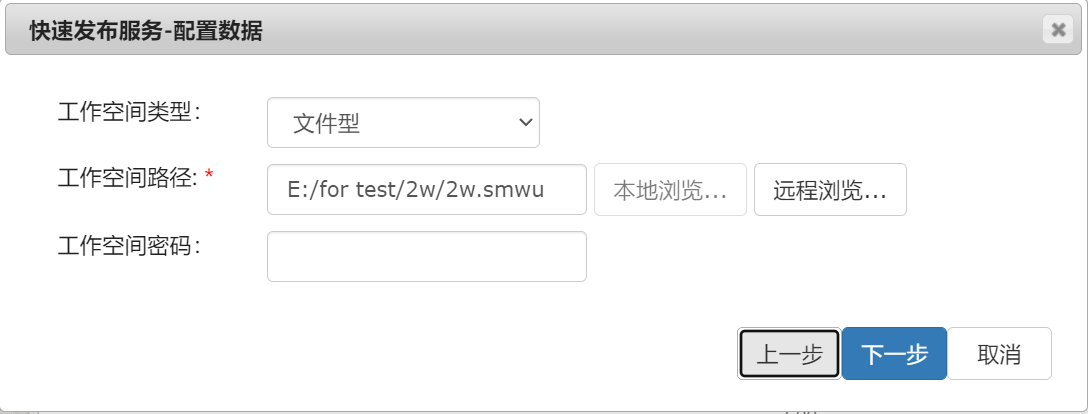This screenshot has height=414, width=1088.
Task: Focus the 工作空间路径 input field
Action: coord(427,189)
